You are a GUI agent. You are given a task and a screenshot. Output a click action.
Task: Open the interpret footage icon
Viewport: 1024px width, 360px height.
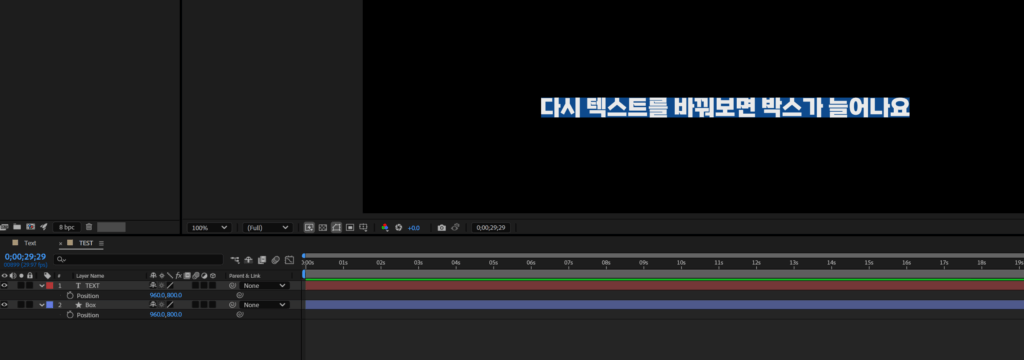pyautogui.click(x=4, y=227)
